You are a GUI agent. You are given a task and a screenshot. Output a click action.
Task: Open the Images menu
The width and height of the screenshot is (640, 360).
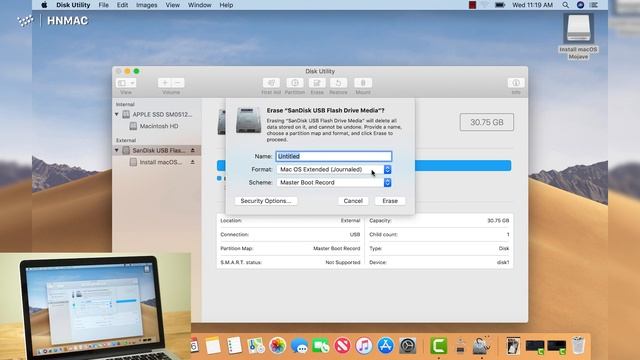click(147, 5)
